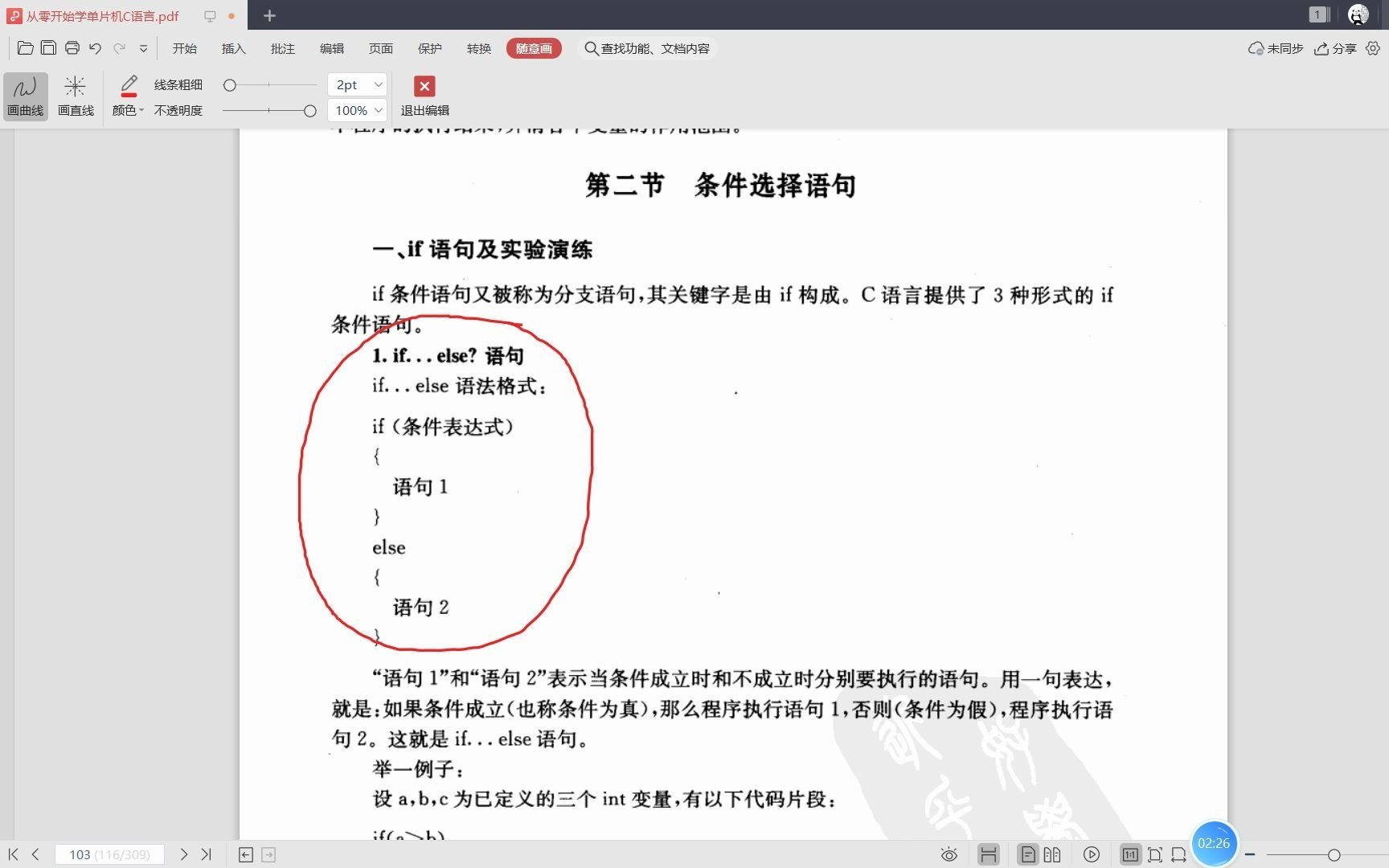Open the 2pt line width dropdown
This screenshot has height=868, width=1389.
pyautogui.click(x=356, y=84)
